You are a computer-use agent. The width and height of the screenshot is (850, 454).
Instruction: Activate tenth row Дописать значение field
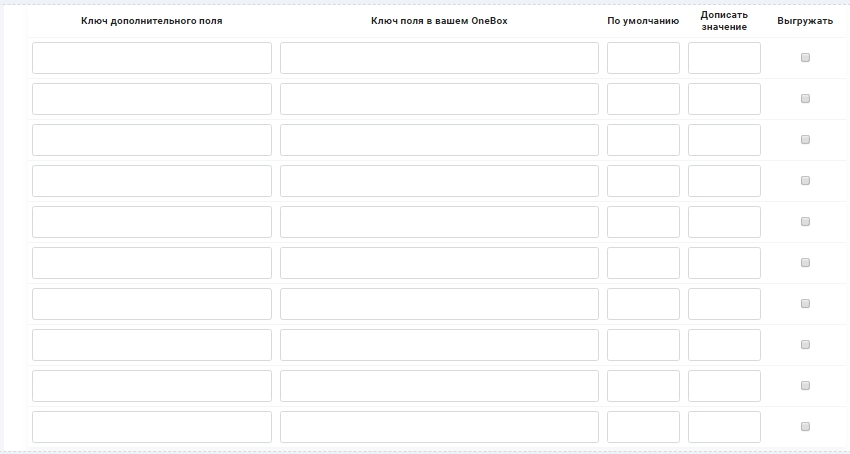tap(724, 426)
